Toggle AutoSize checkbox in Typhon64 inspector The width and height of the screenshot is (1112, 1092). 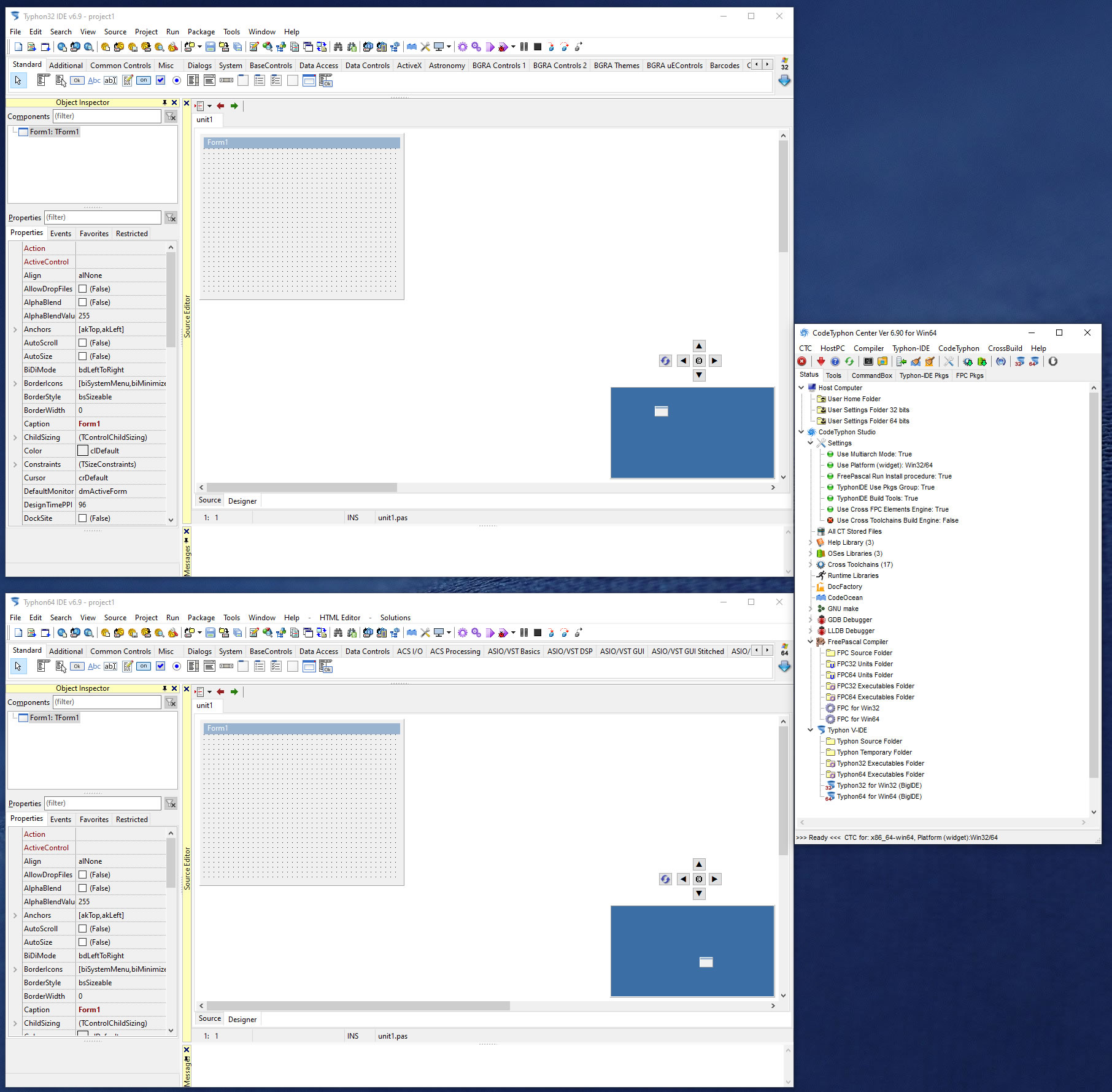coord(83,942)
